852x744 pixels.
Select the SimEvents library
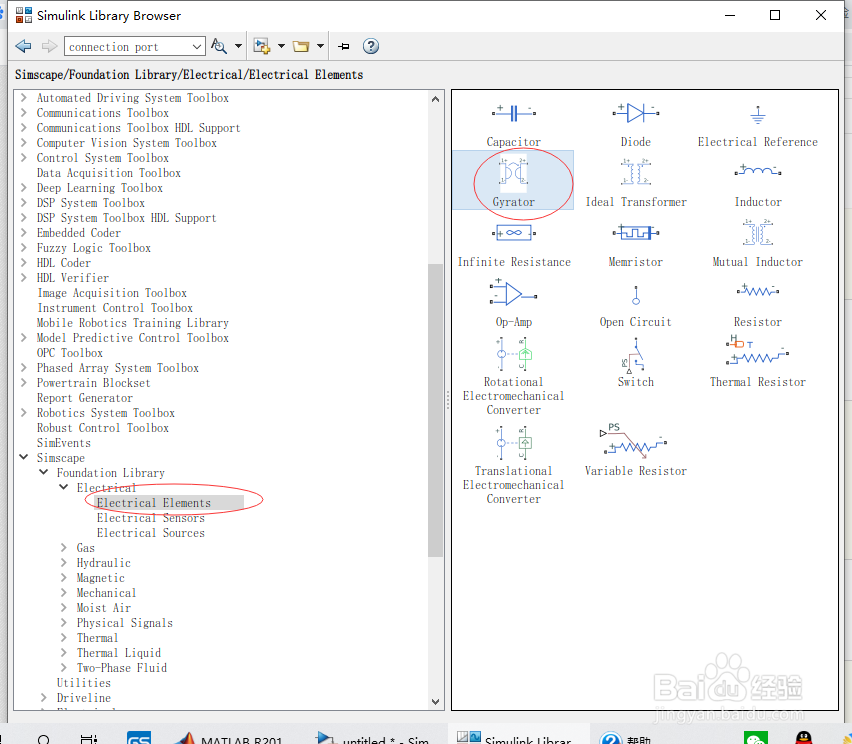[x=64, y=443]
